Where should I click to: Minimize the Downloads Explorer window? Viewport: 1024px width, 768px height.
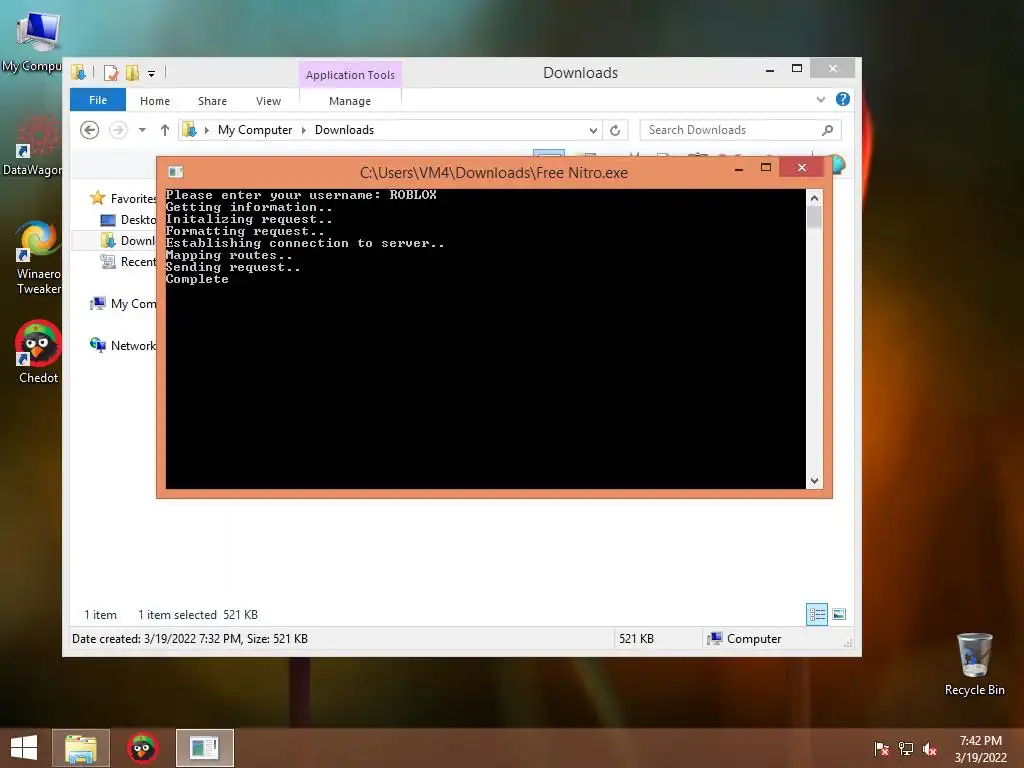pos(770,69)
